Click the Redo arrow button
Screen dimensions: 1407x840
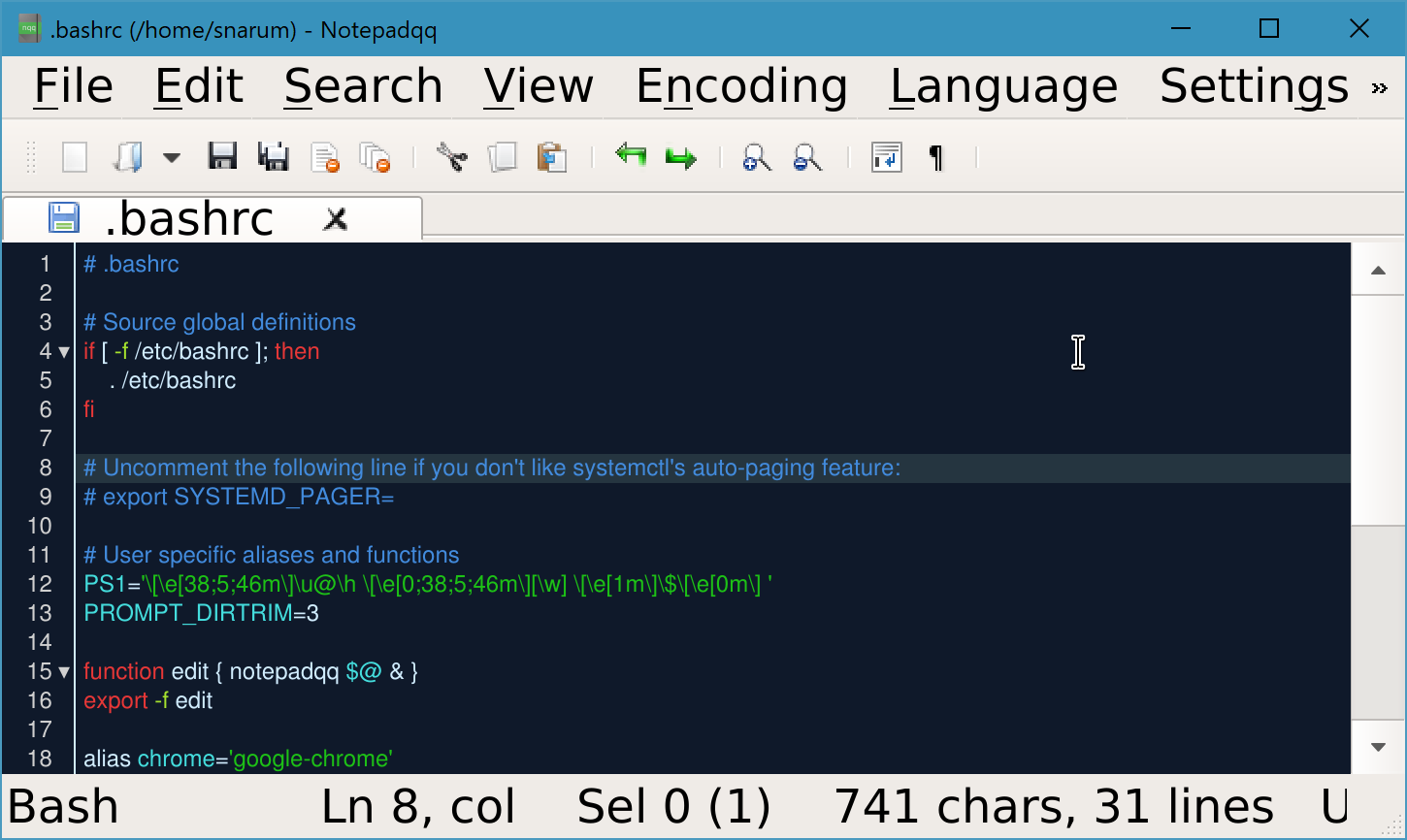tap(680, 156)
